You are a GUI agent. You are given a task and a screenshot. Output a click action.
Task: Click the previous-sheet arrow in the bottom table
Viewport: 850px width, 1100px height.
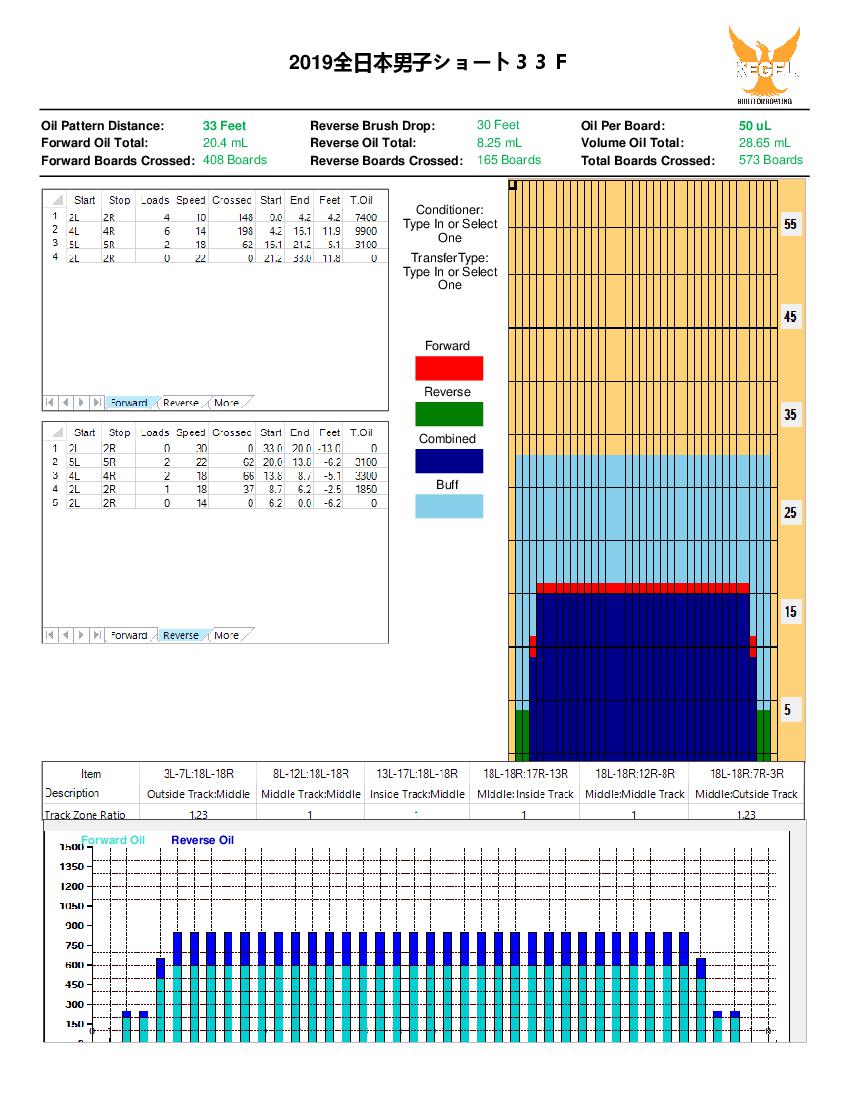(65, 635)
